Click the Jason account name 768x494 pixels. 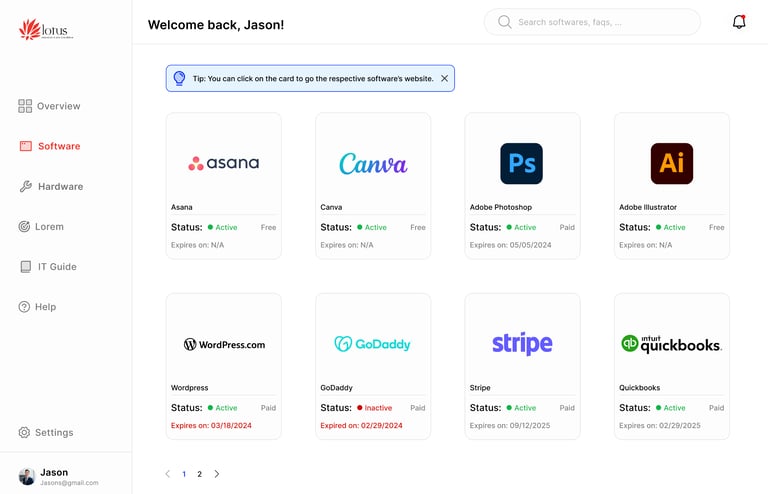pyautogui.click(x=54, y=472)
